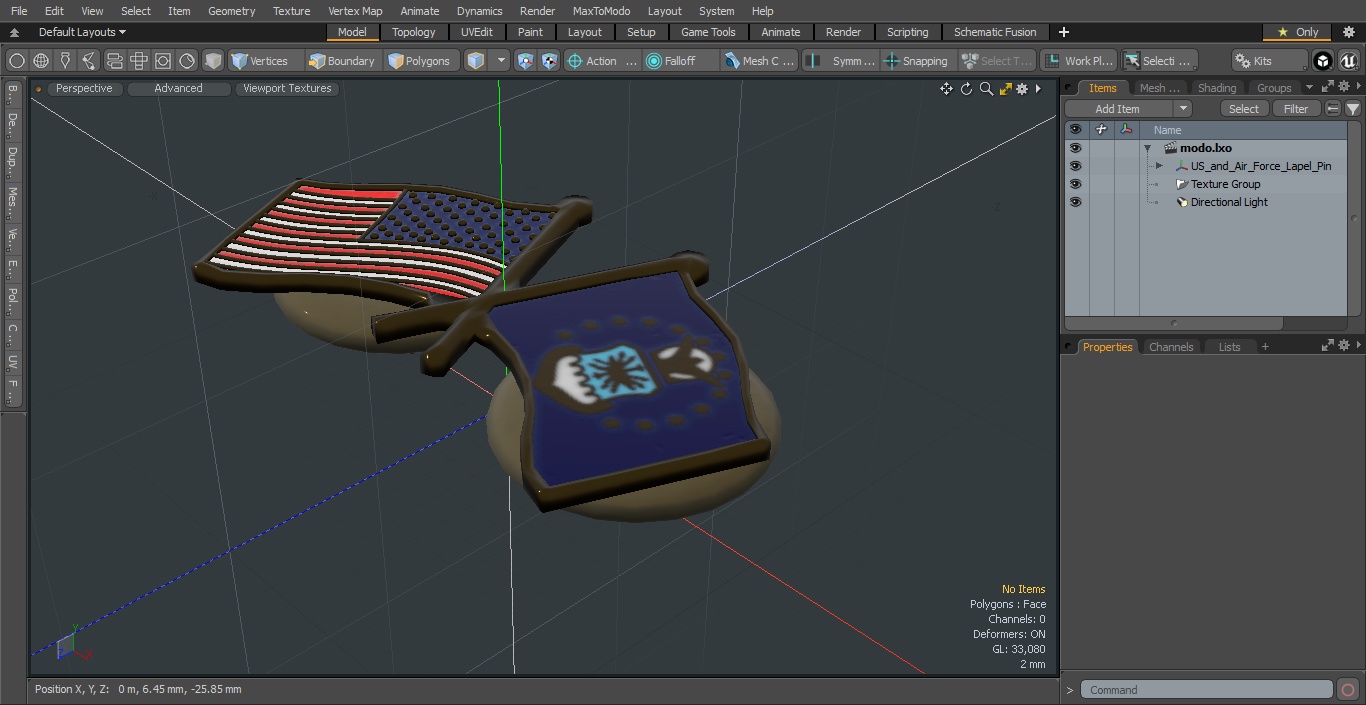Click the globe sphere toolbar icon
This screenshot has height=705, width=1366.
point(41,61)
